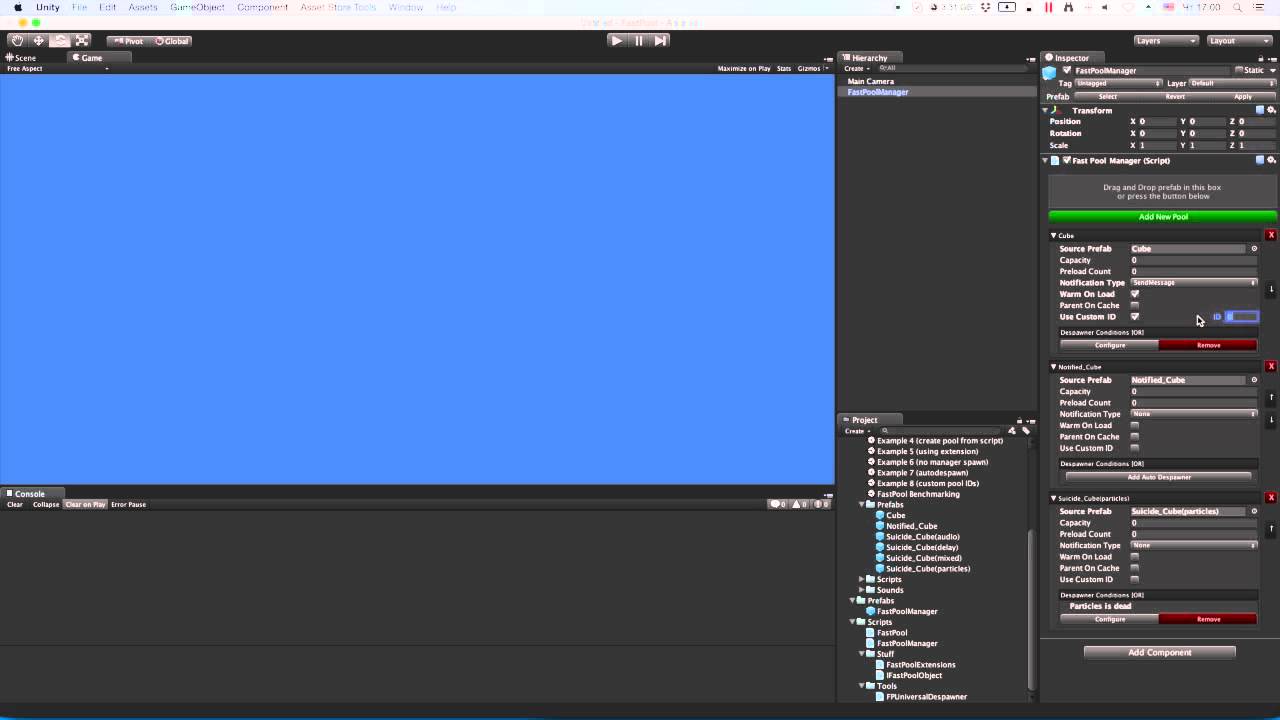The height and width of the screenshot is (720, 1280).
Task: Click the Add Component button
Action: pyautogui.click(x=1160, y=652)
